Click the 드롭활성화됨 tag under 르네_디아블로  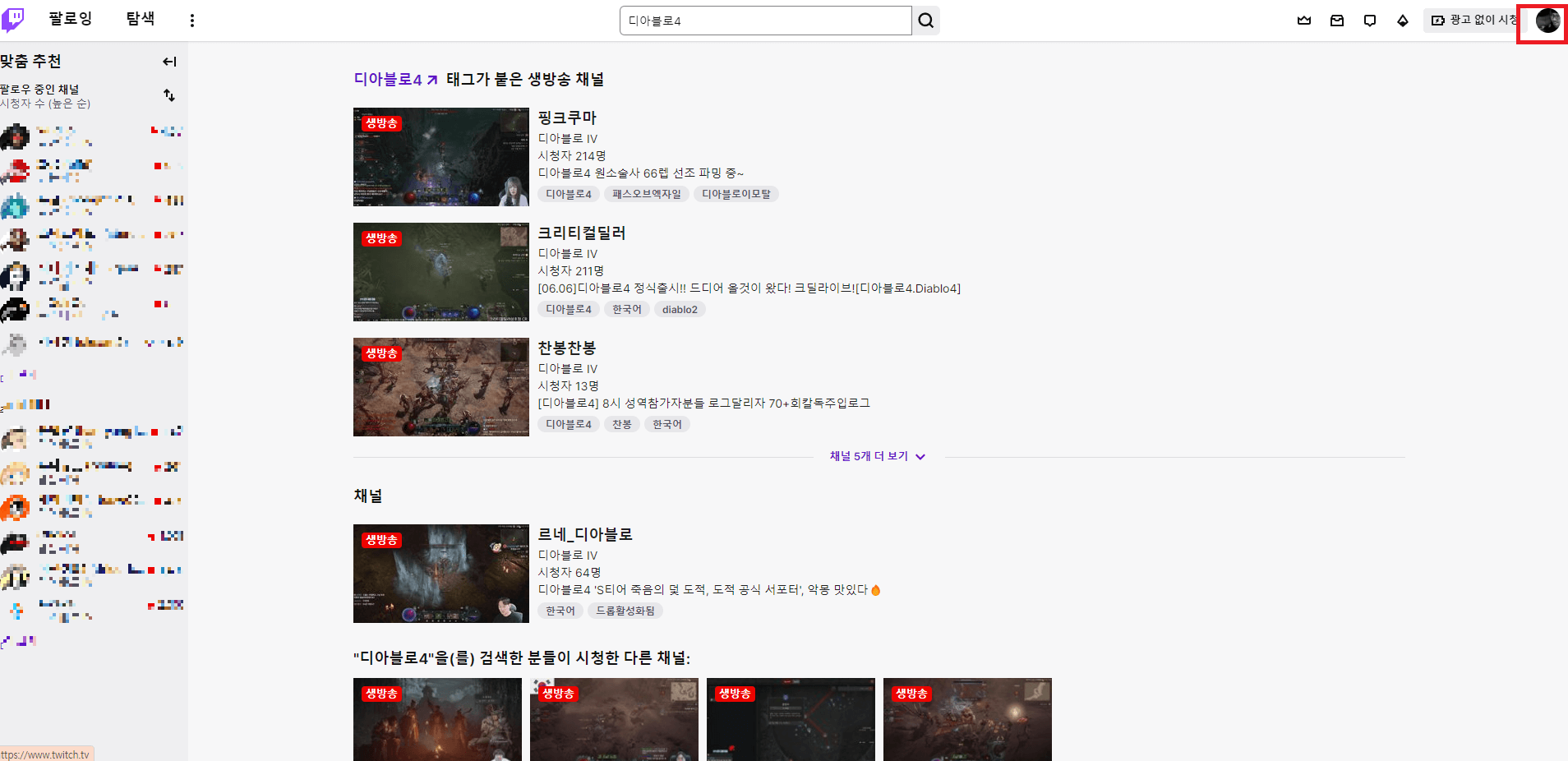(x=626, y=611)
